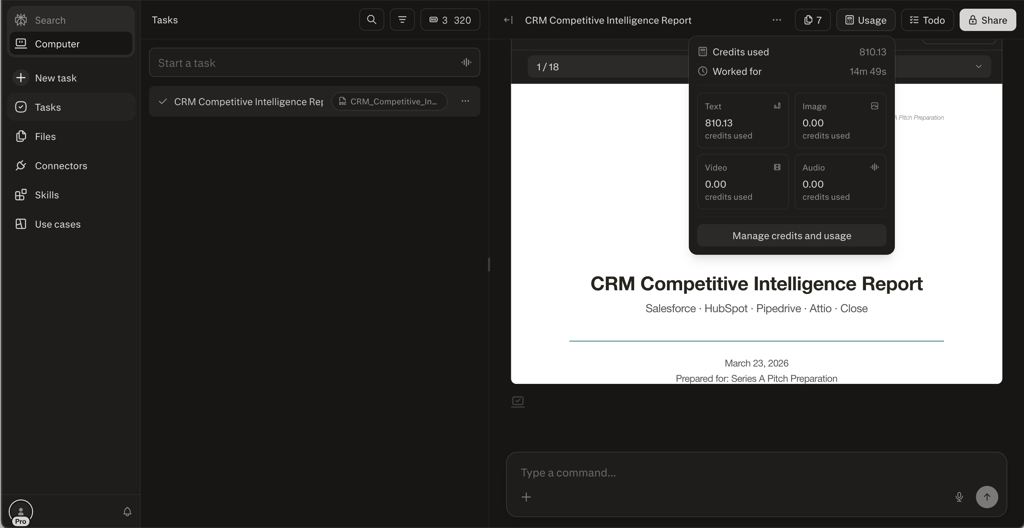Click the document preview page thumbnail
The height and width of the screenshot is (528, 1024).
pyautogui.click(x=756, y=233)
